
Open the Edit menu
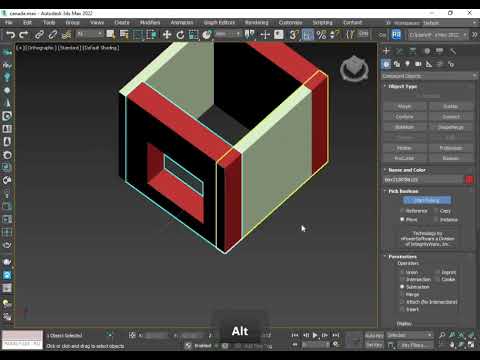pyautogui.click(x=27, y=23)
